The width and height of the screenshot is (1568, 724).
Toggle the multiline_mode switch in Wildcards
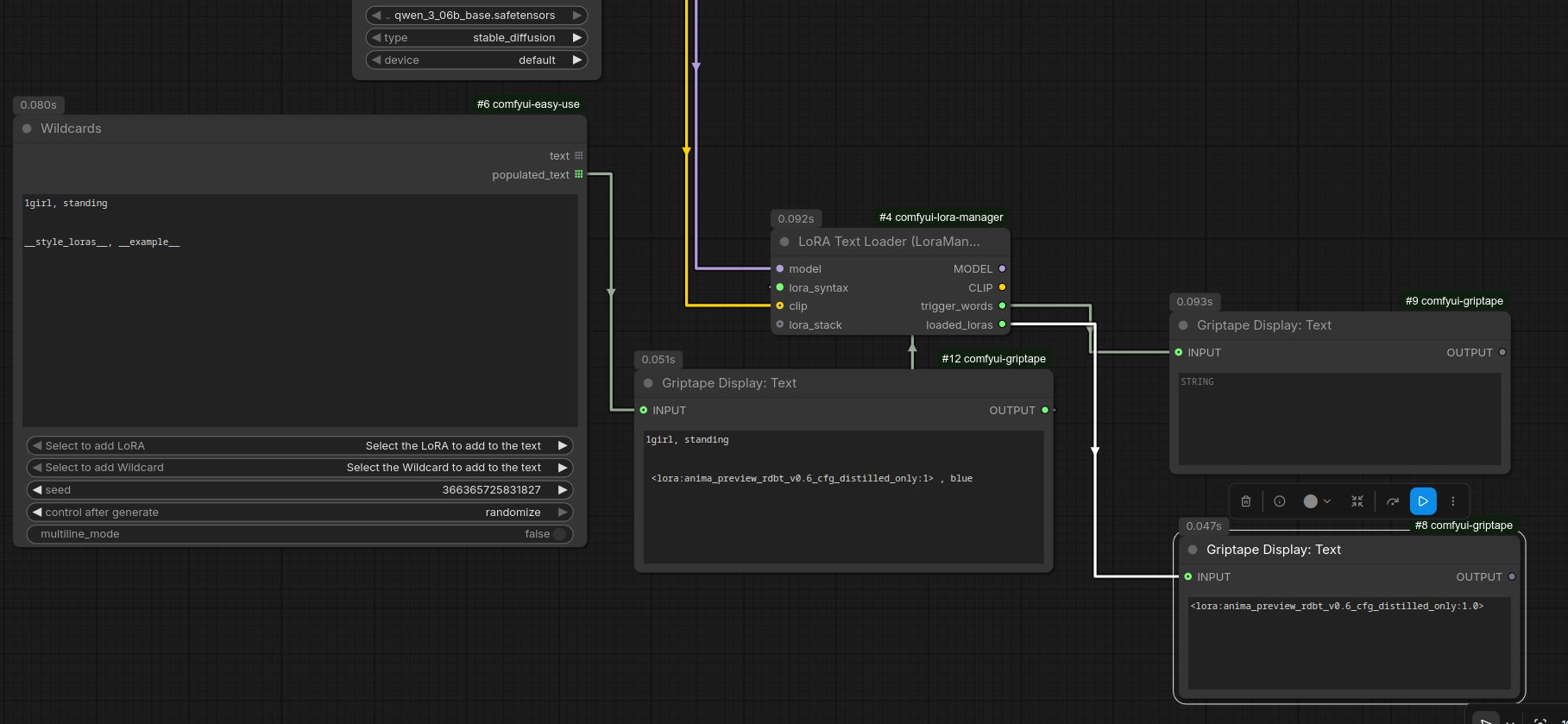click(558, 534)
